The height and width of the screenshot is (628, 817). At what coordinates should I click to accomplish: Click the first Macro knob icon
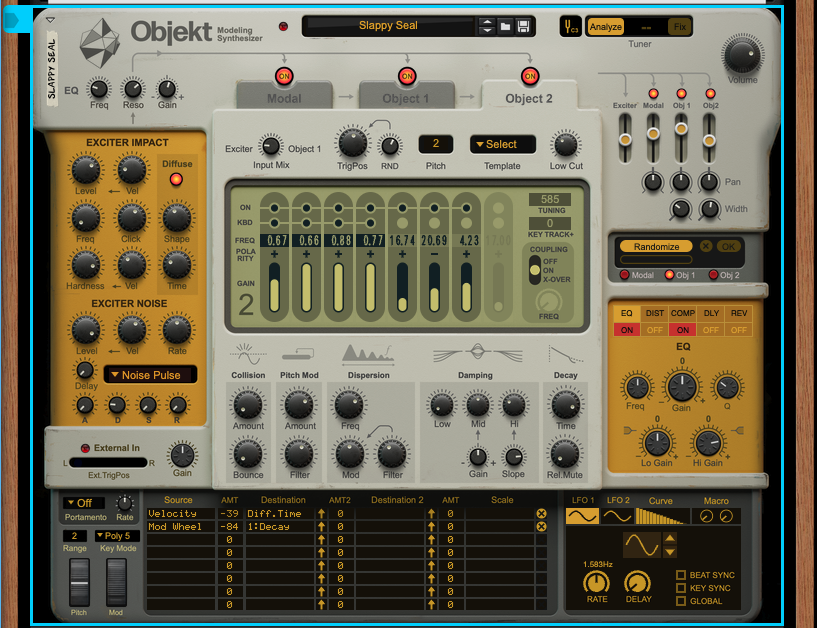coord(708,516)
